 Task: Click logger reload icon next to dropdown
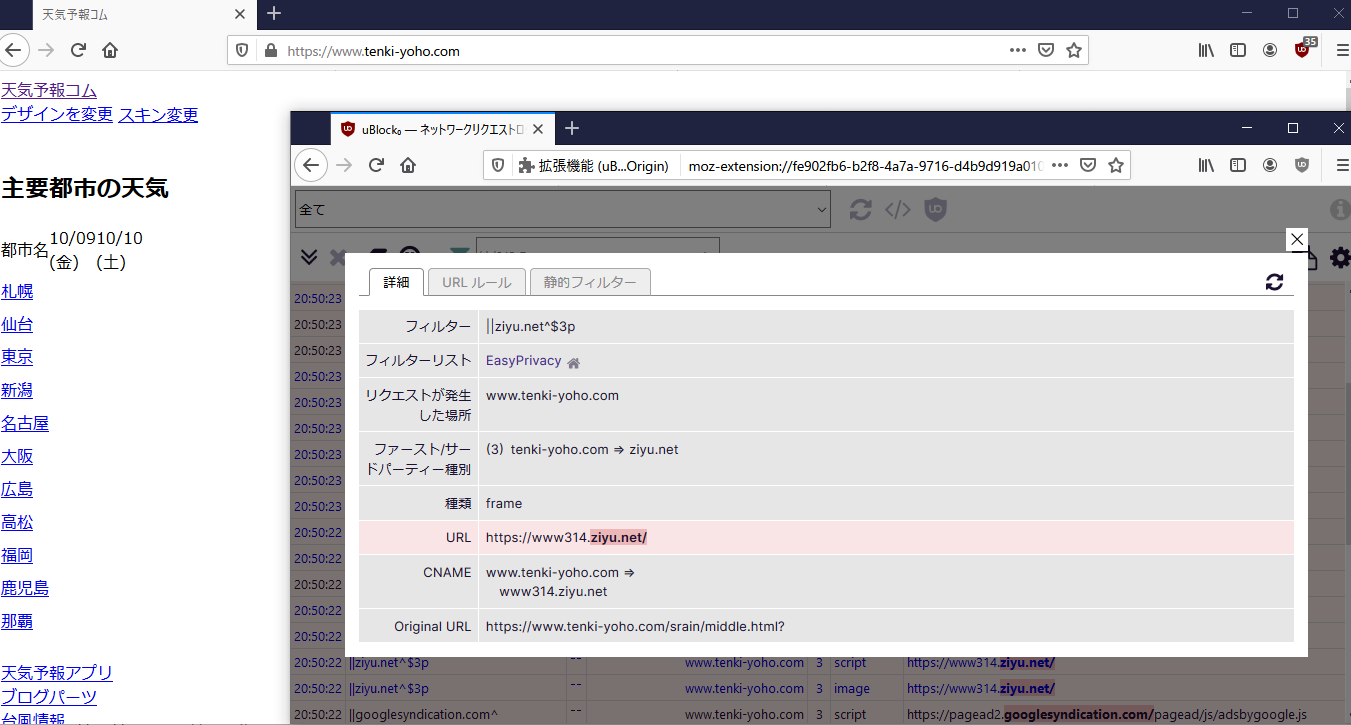(860, 210)
